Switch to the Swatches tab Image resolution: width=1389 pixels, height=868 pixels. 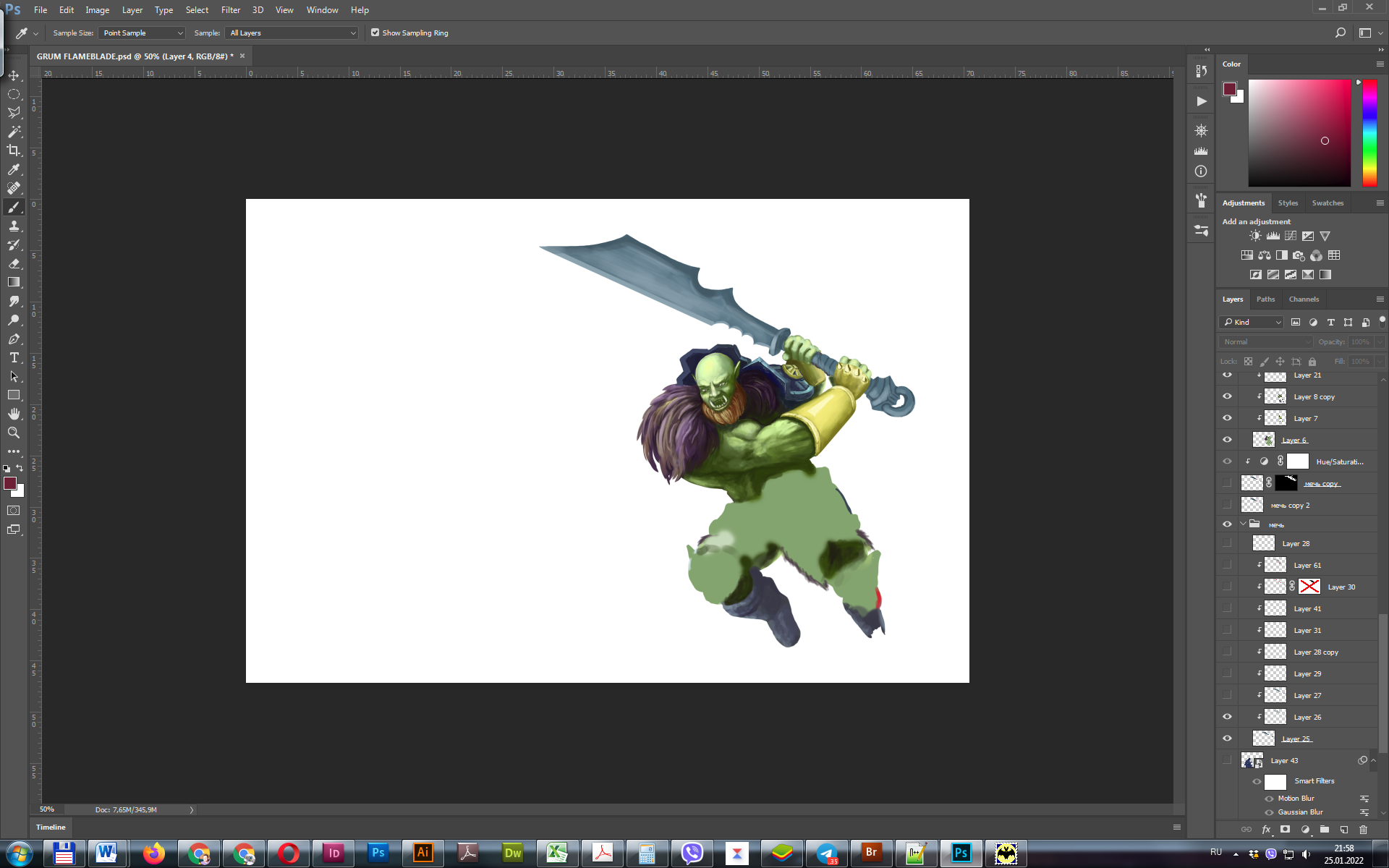(1328, 203)
